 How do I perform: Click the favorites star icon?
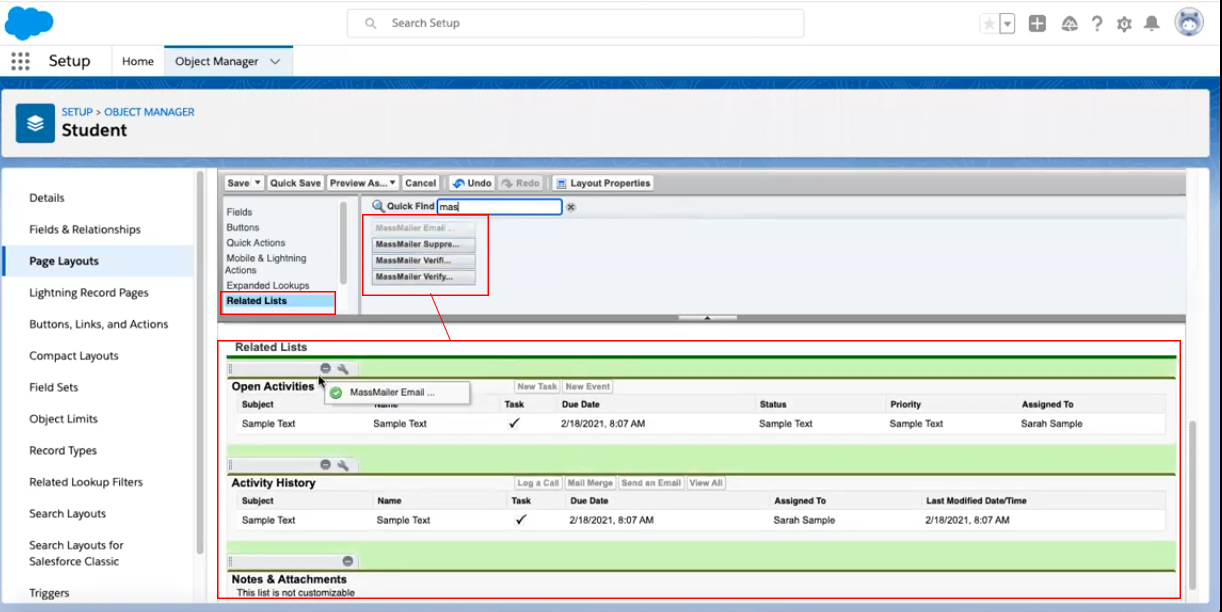coord(989,23)
